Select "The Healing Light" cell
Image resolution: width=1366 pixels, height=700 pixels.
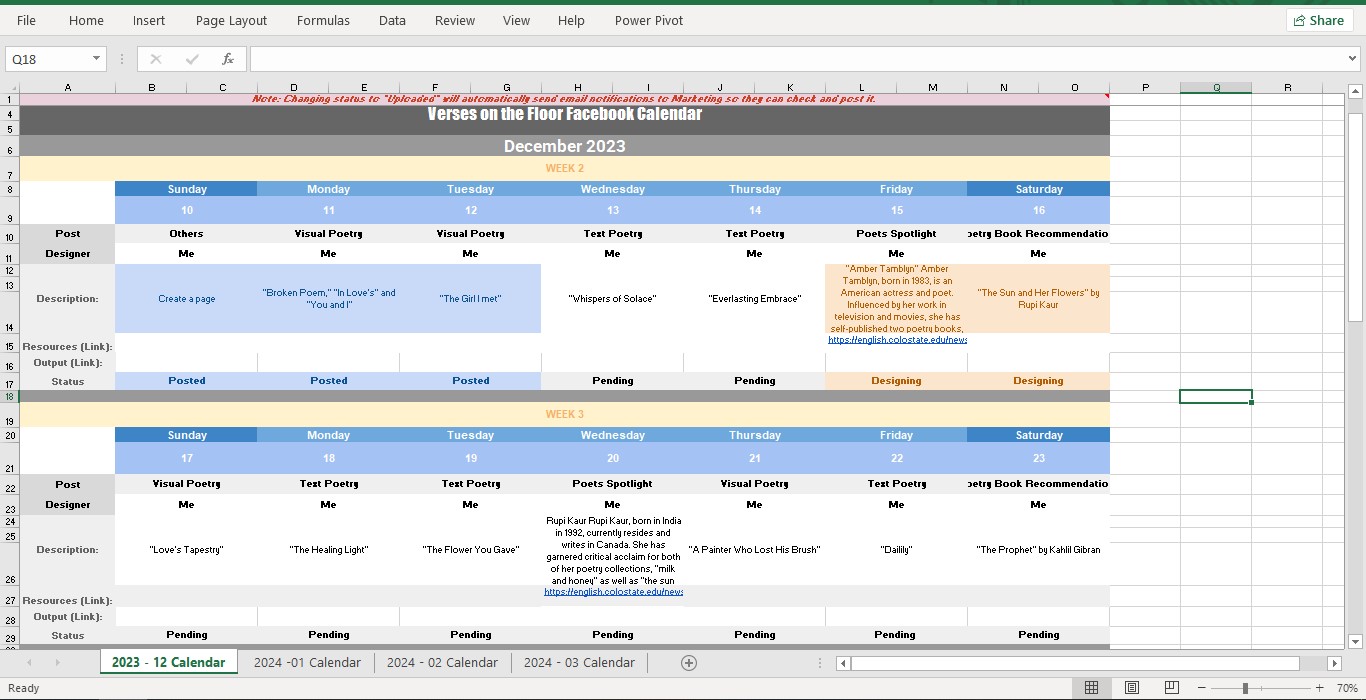click(328, 549)
